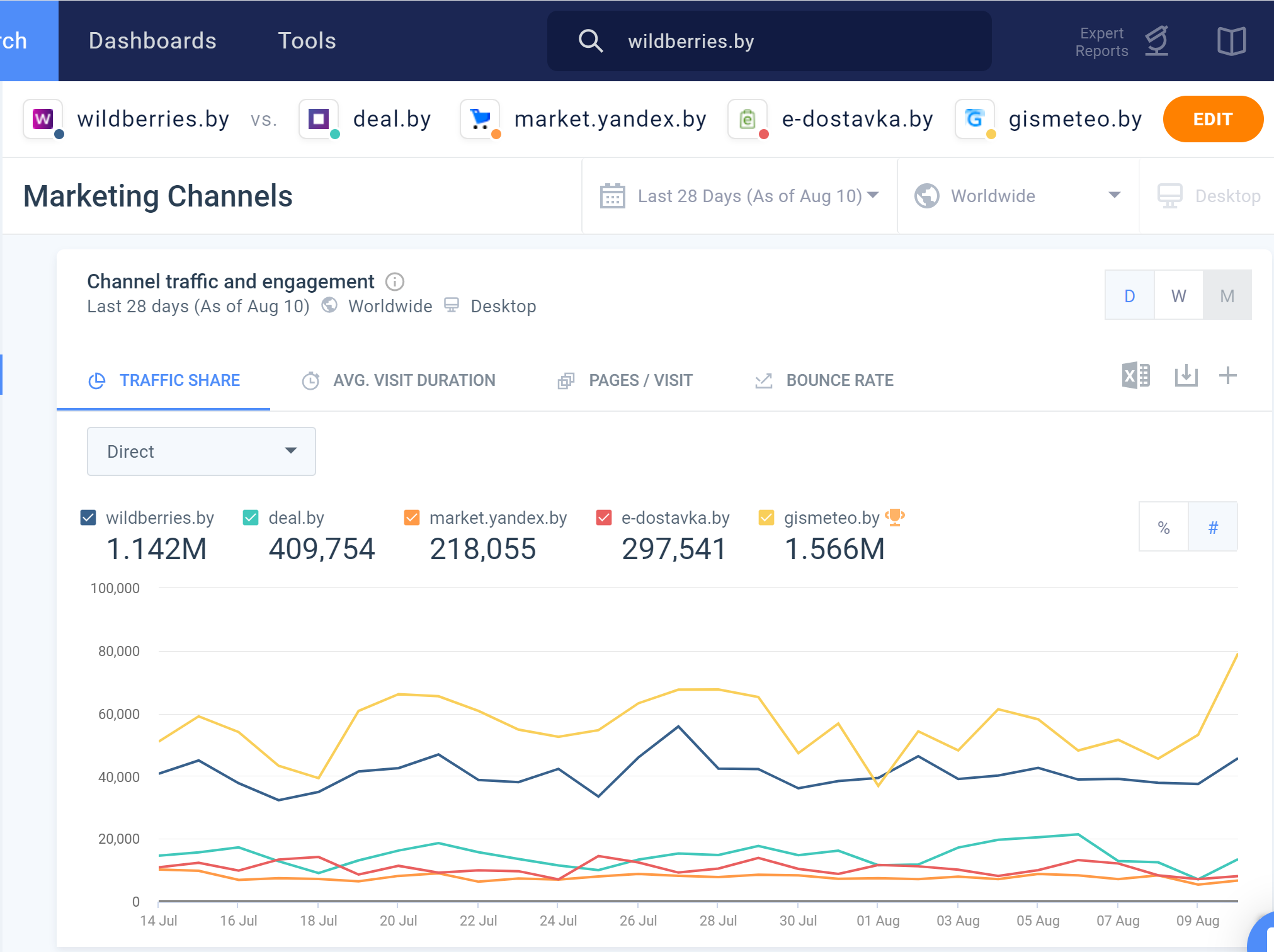Click the market.yandex.by competitor name
Screen dimensions: 1274x952
pyautogui.click(x=610, y=119)
